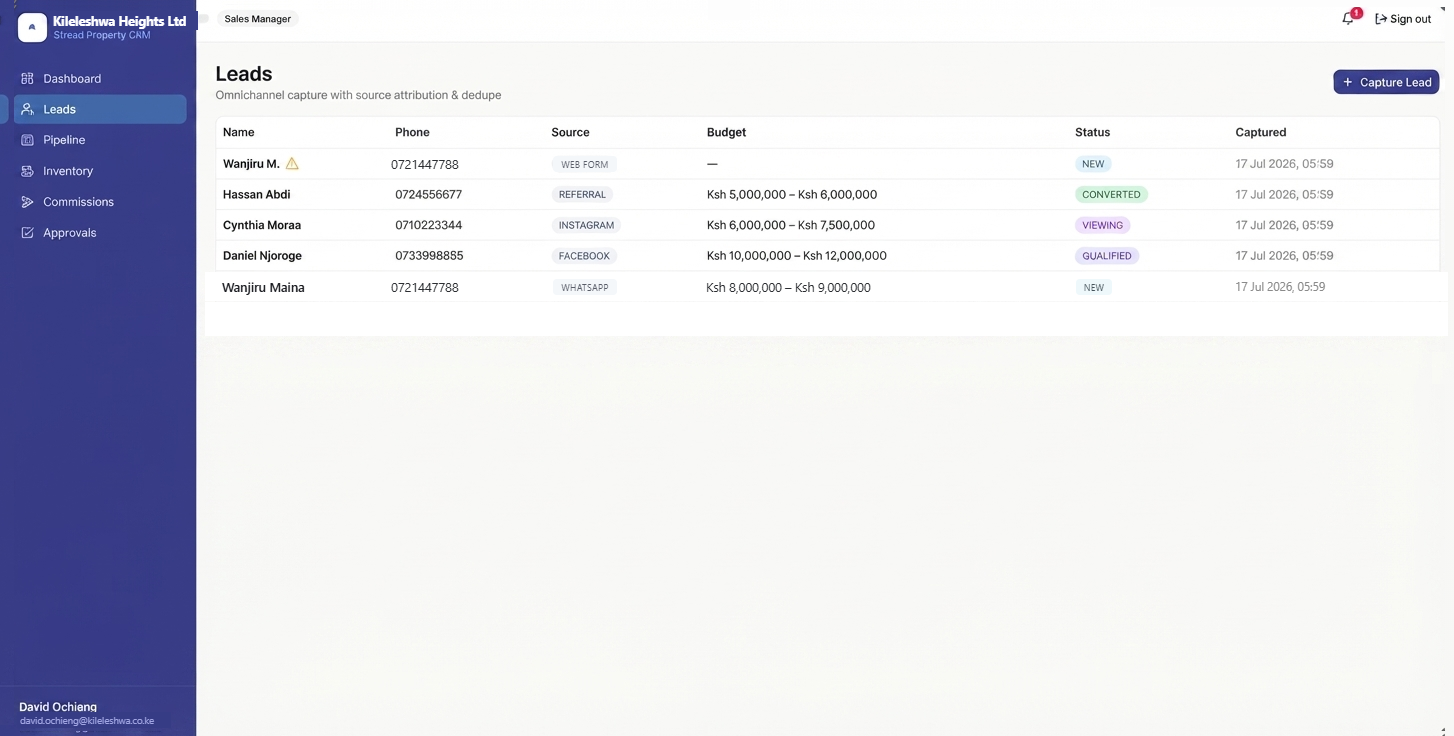The height and width of the screenshot is (736, 1454).
Task: Open the Inventory section
Action: point(100,171)
